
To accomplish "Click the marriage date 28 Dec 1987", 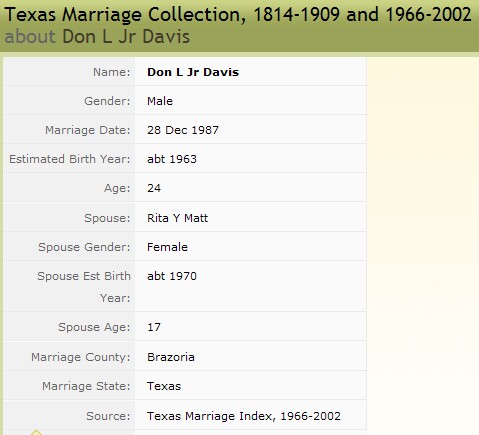I will click(183, 130).
